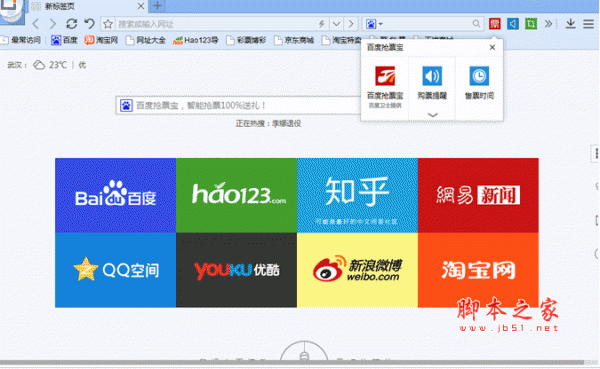Click the magnifier search icon
The height and width of the screenshot is (369, 600).
476,24
